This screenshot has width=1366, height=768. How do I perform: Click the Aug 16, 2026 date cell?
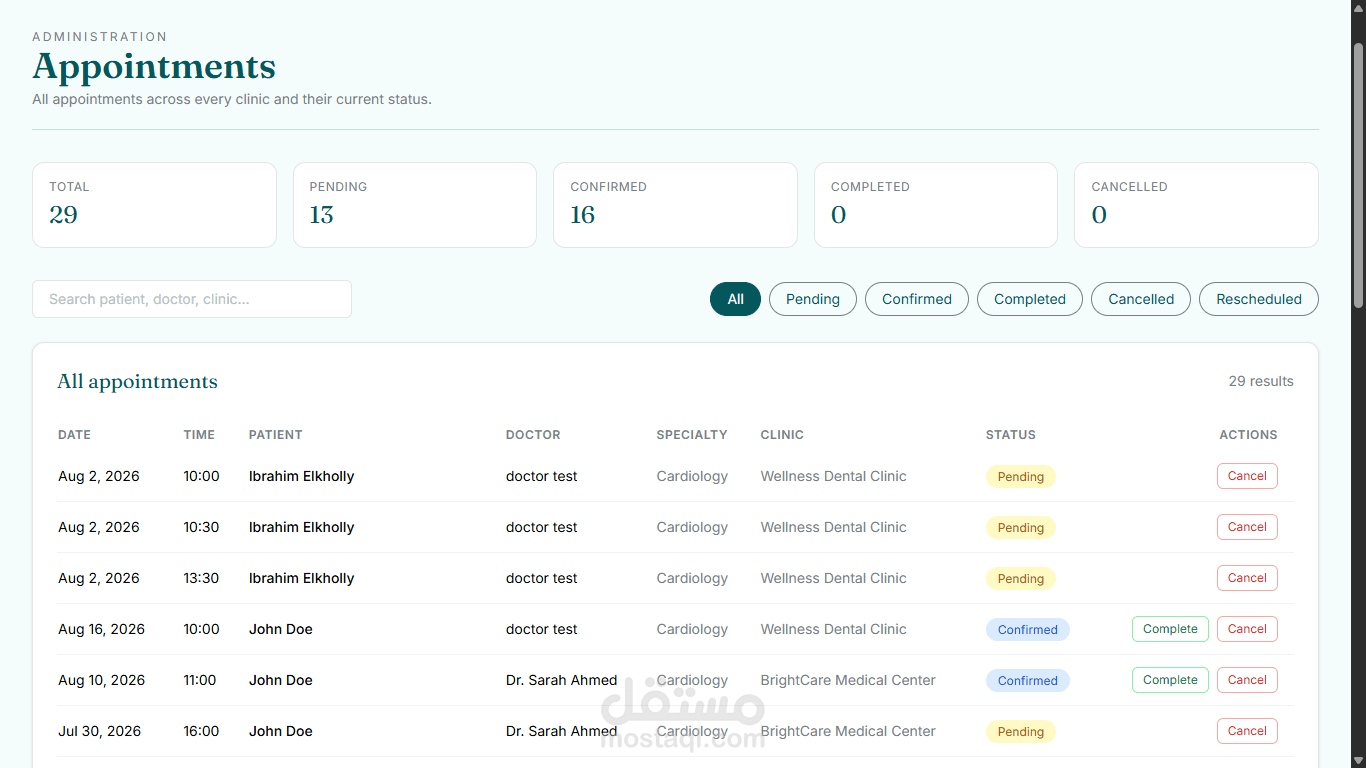101,629
